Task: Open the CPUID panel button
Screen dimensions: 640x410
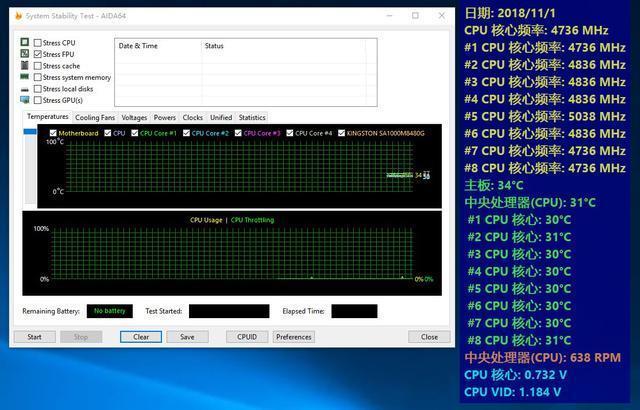Action: 247,337
